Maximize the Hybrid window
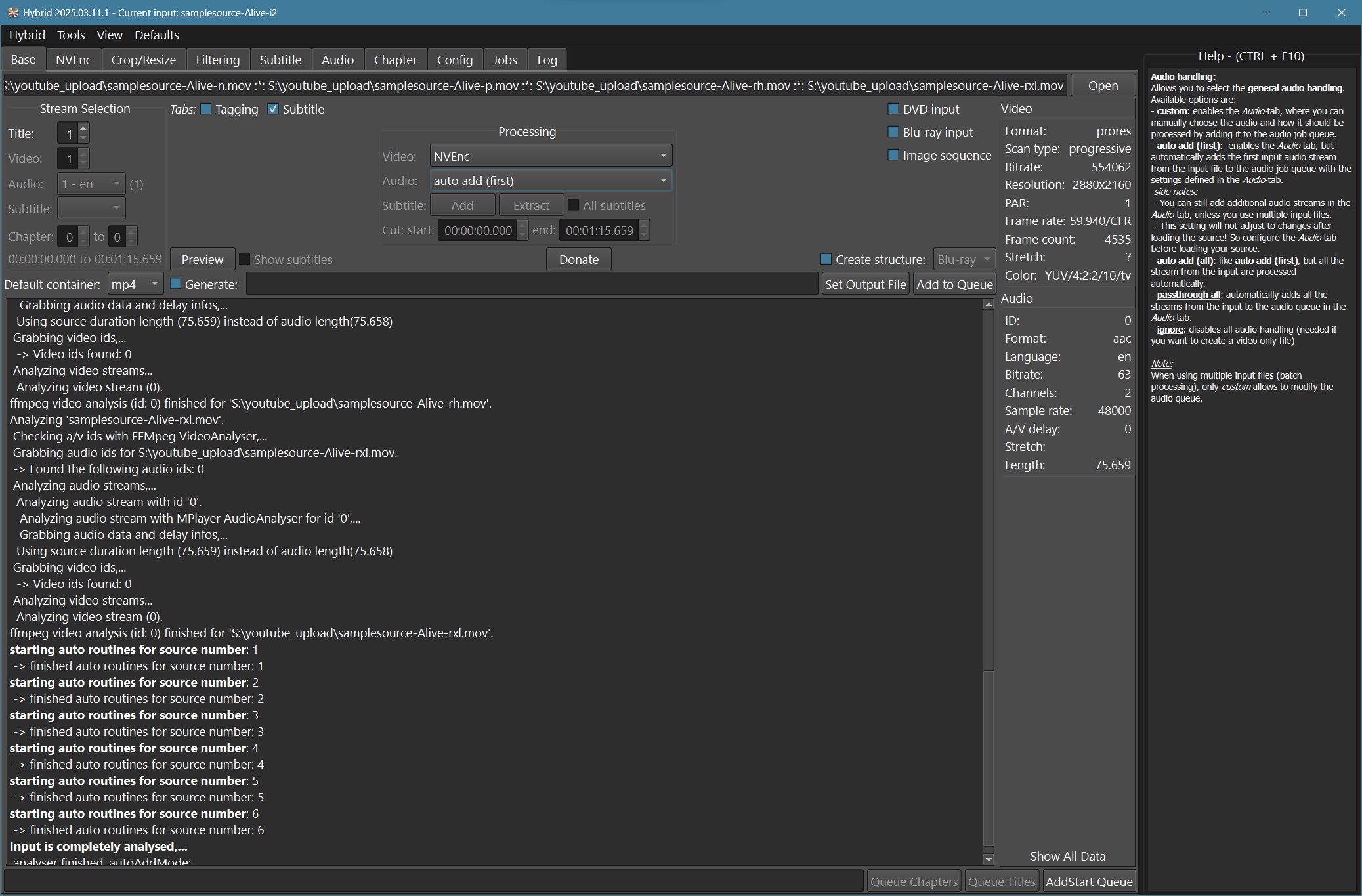This screenshot has height=896, width=1362. (1303, 12)
